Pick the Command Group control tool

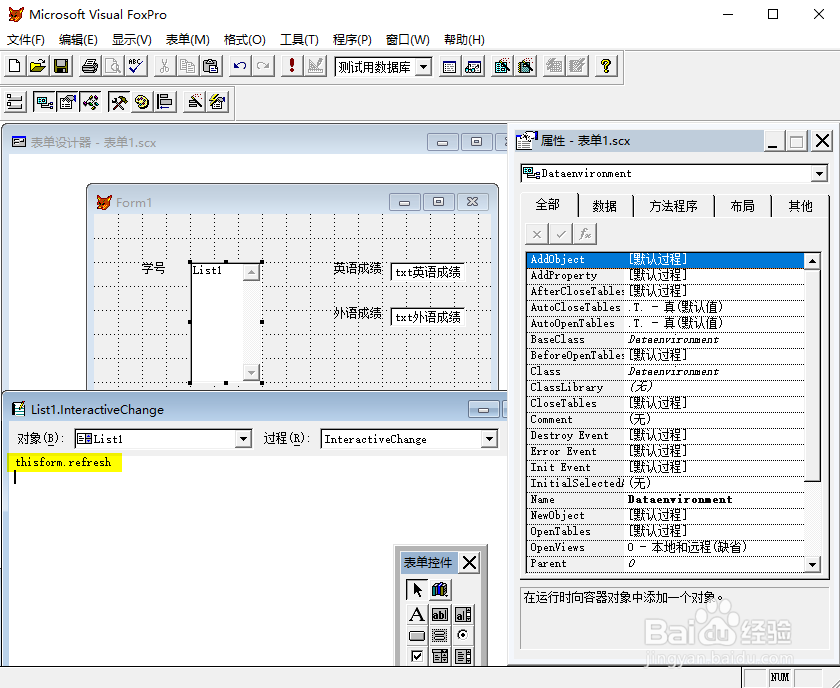[440, 635]
